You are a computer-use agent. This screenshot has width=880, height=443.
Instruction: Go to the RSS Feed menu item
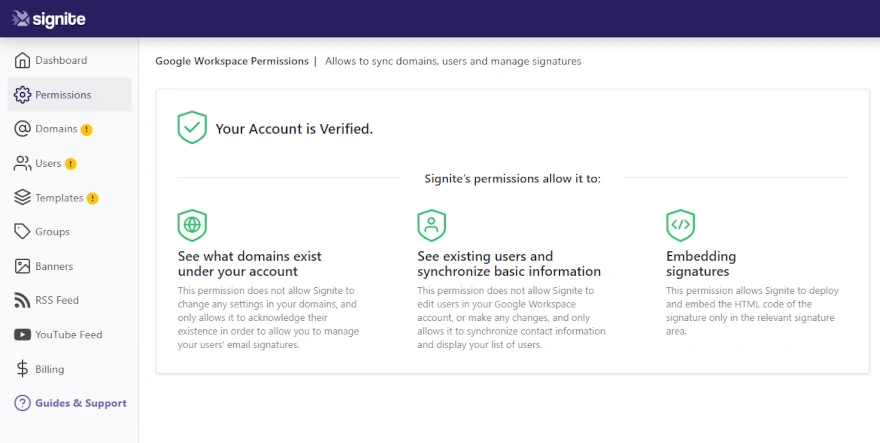pos(70,300)
